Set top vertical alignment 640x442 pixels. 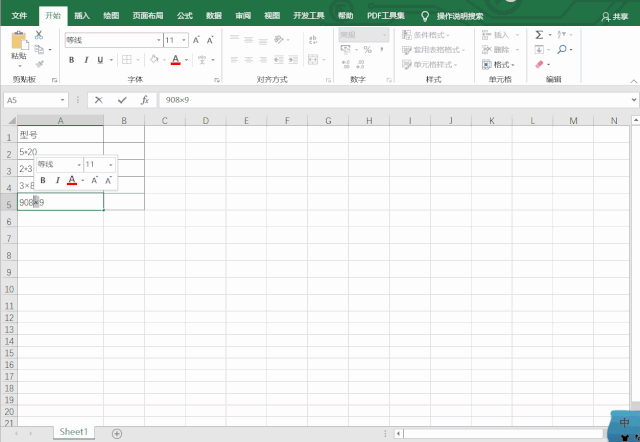pyautogui.click(x=234, y=38)
